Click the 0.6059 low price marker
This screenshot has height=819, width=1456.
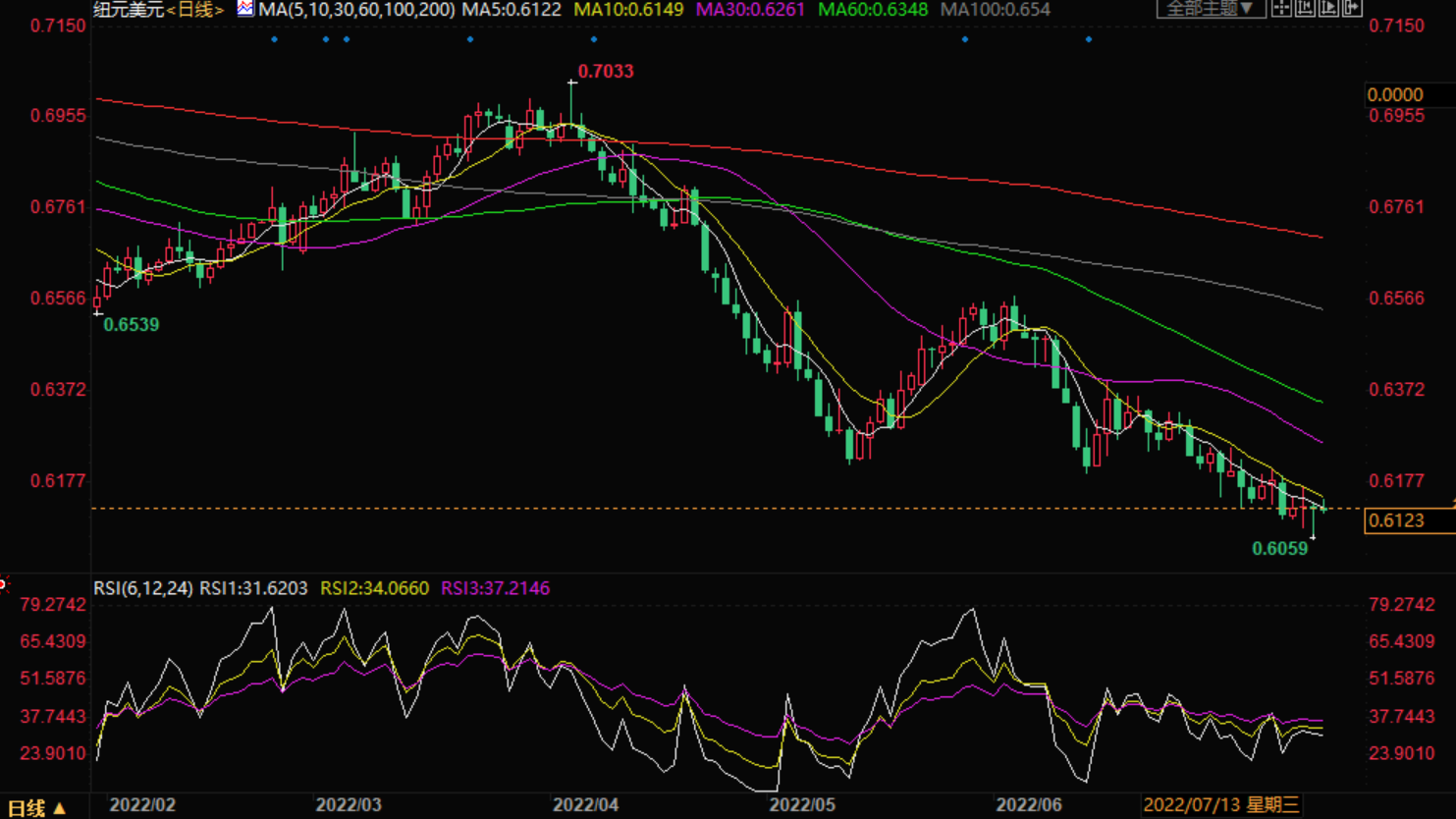(x=1279, y=549)
